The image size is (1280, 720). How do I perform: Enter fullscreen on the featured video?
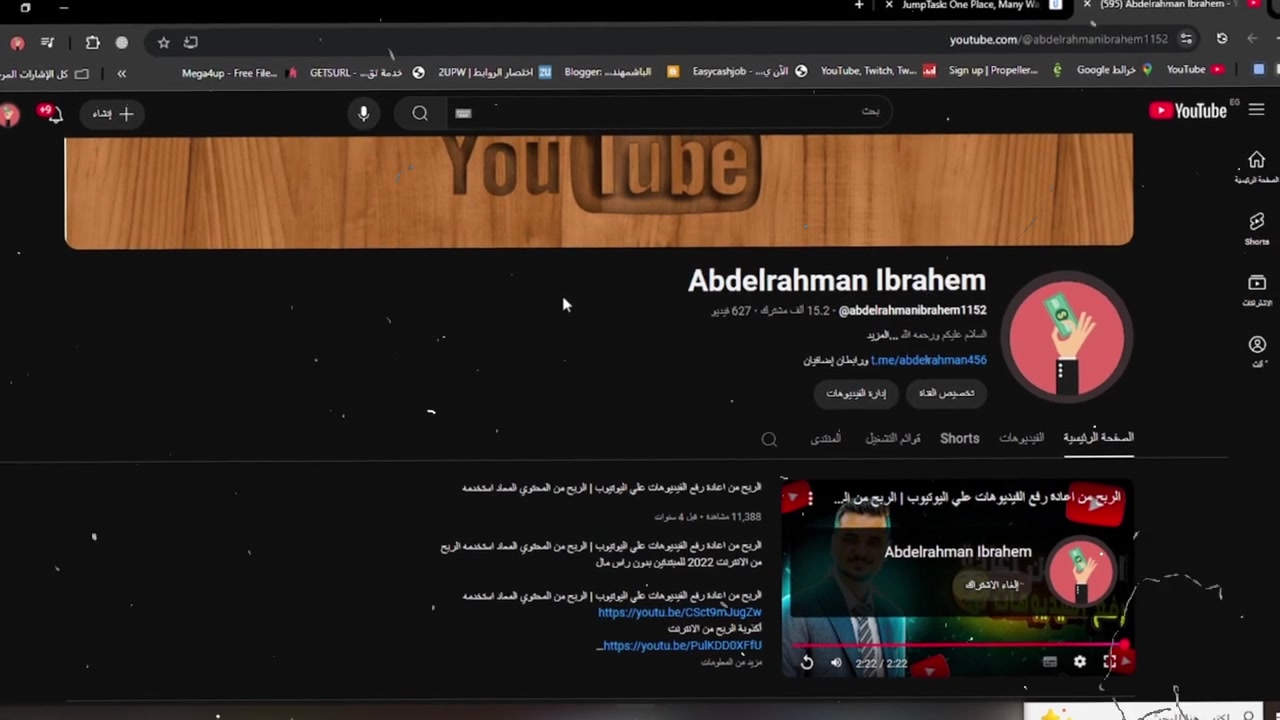click(x=1110, y=661)
